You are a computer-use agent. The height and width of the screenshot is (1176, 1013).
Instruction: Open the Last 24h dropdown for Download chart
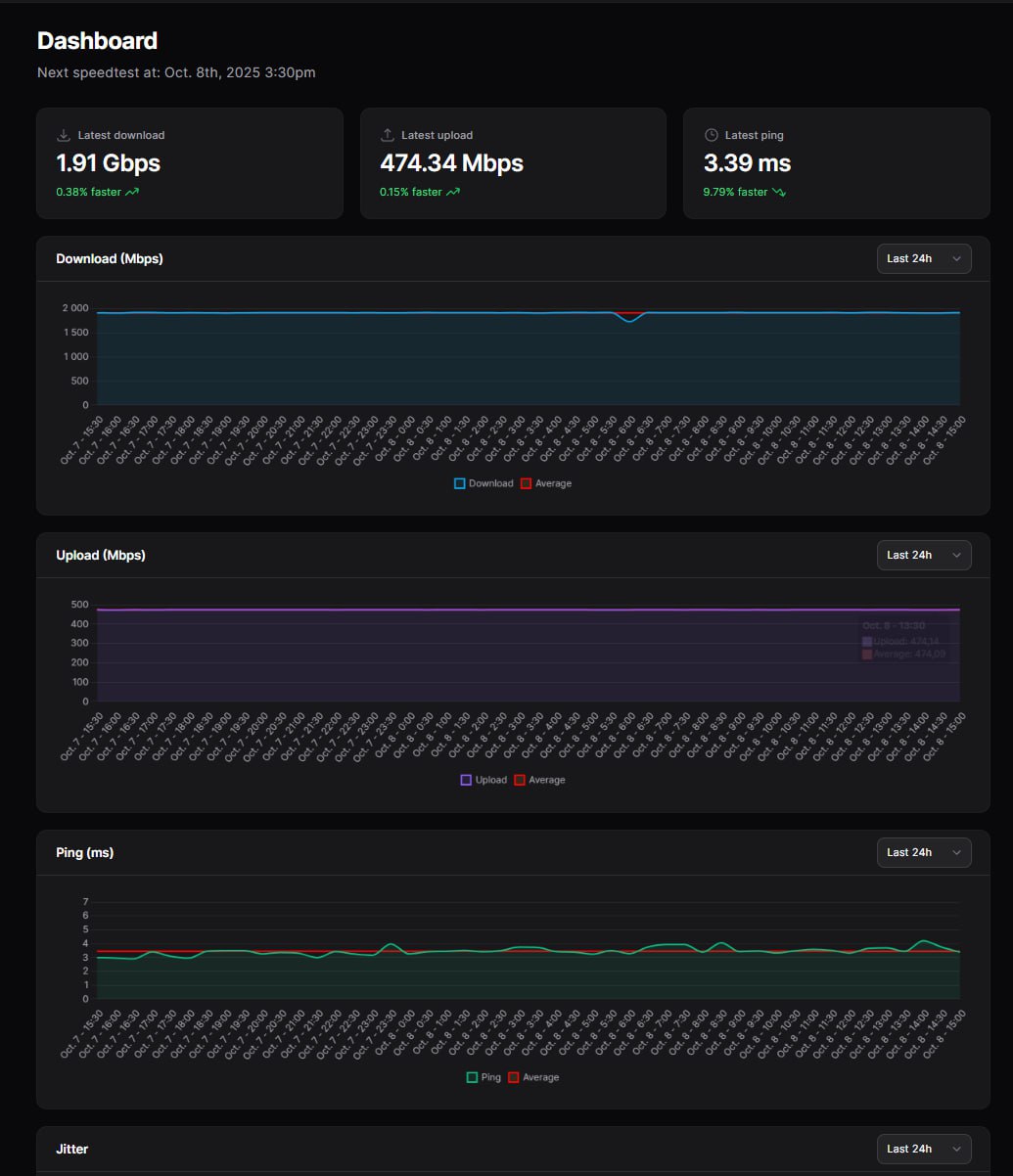[x=924, y=259]
